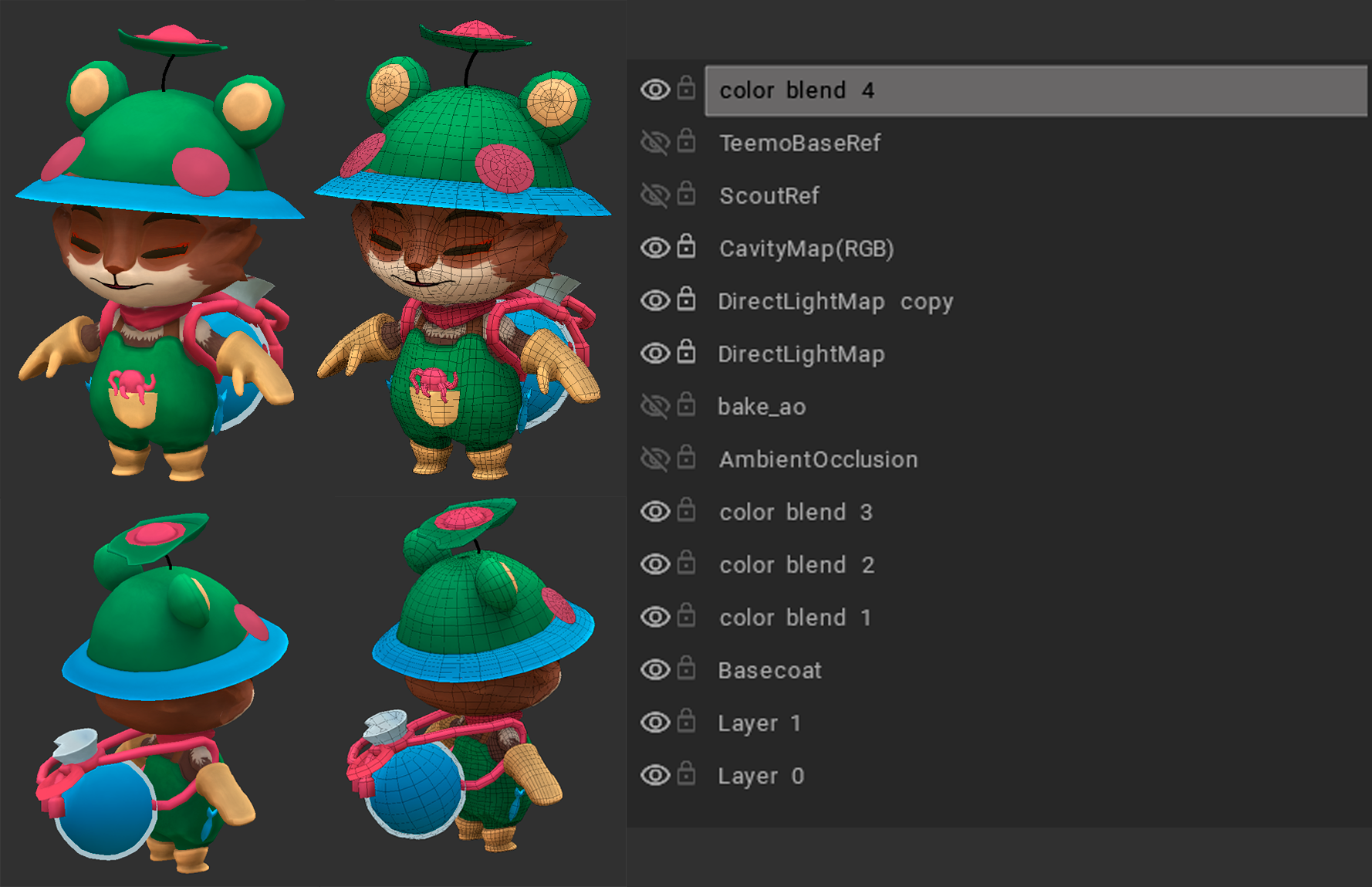Hide the color blend 4 layer
Viewport: 1372px width, 887px height.
(x=655, y=90)
